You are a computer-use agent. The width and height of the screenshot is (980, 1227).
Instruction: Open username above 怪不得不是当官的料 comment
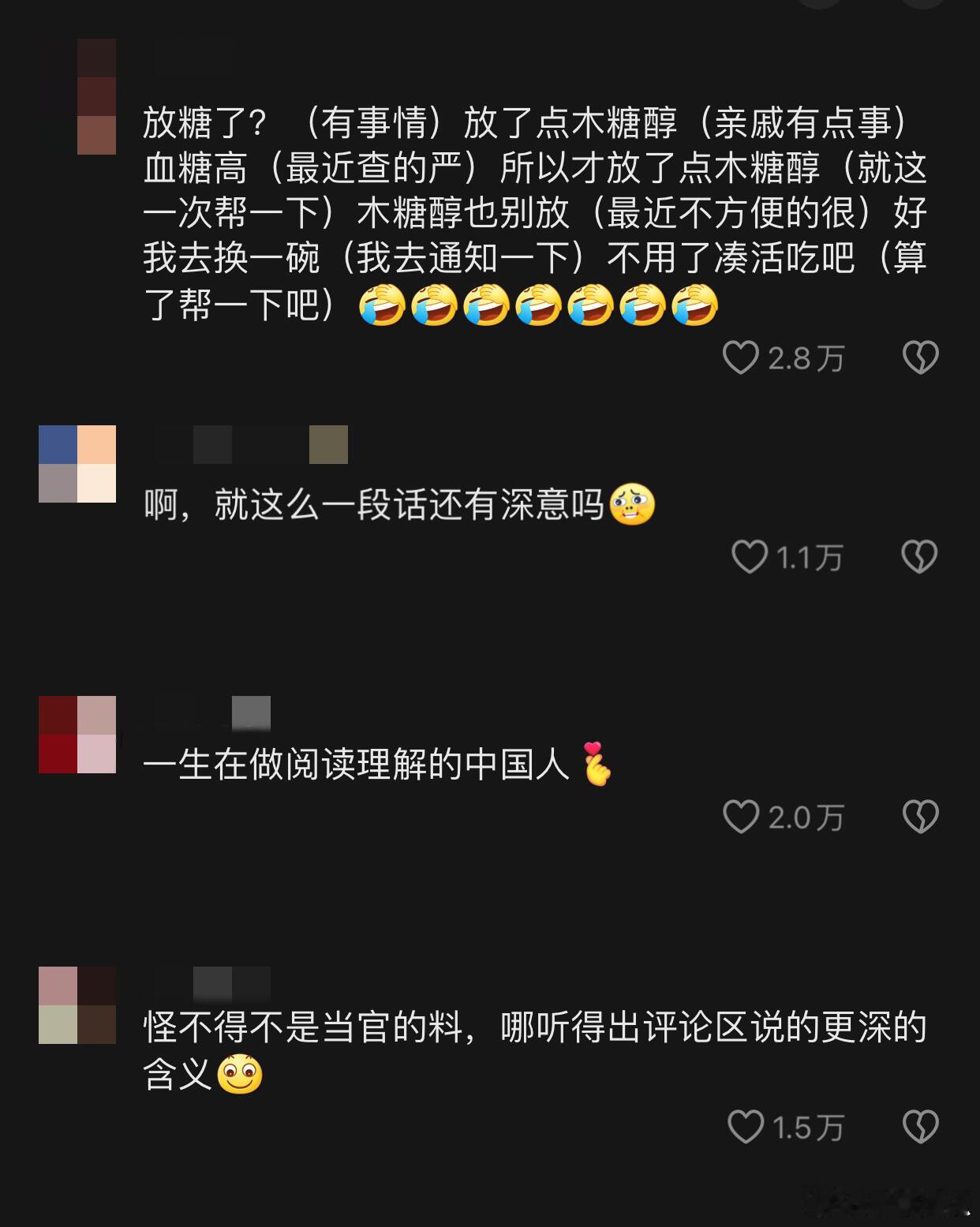[212, 984]
